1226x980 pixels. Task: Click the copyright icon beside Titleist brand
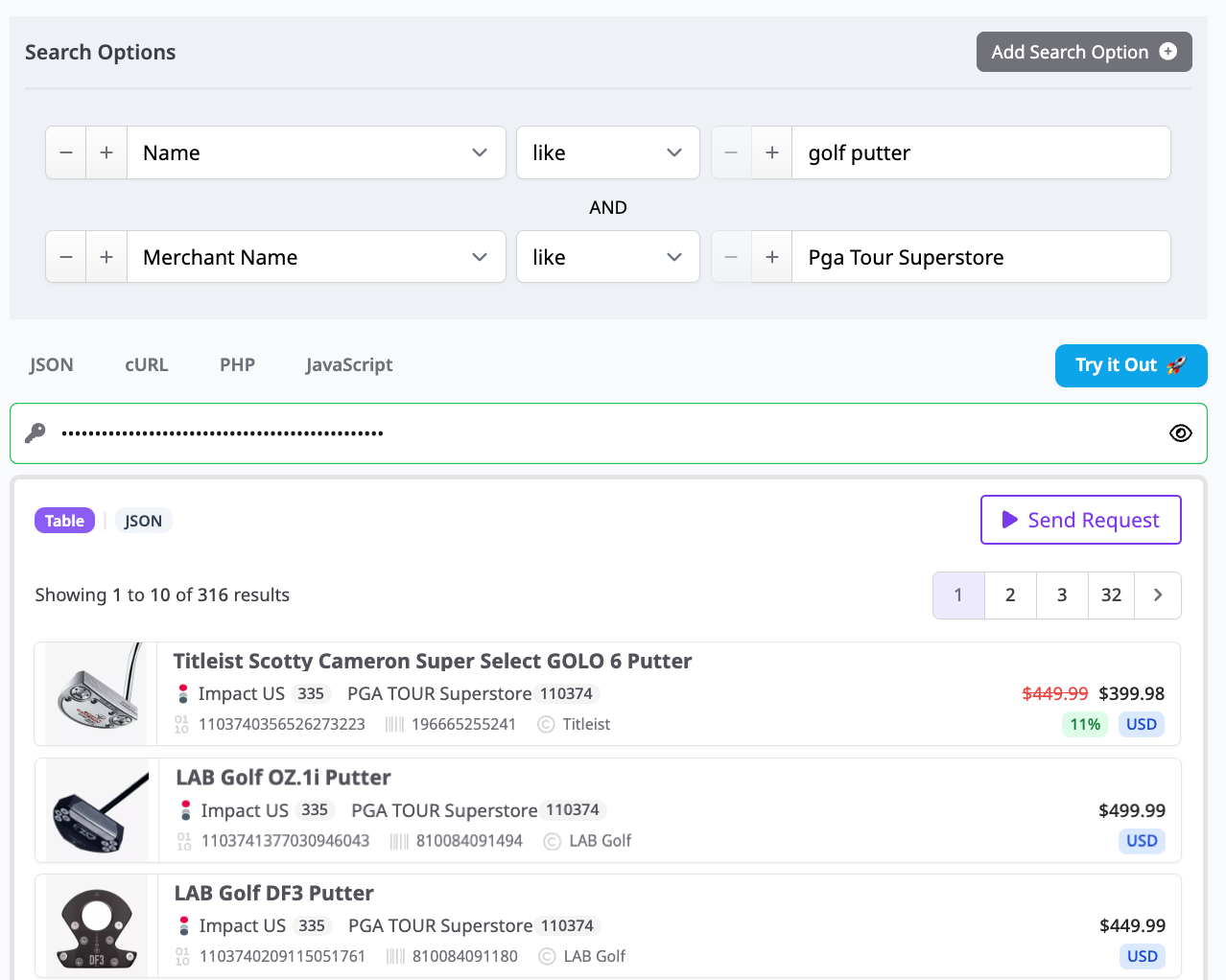tap(546, 724)
